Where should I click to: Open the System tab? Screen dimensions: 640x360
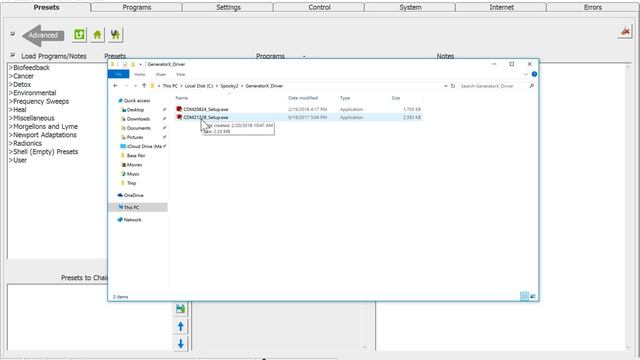pyautogui.click(x=410, y=7)
